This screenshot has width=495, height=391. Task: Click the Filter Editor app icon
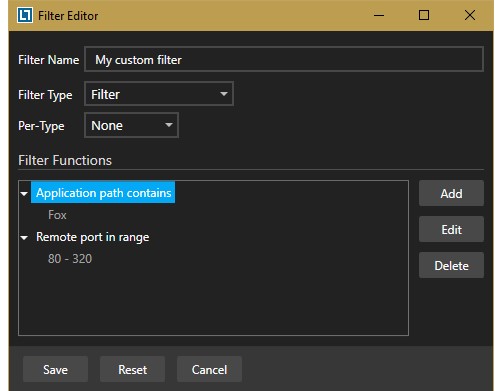coord(25,15)
